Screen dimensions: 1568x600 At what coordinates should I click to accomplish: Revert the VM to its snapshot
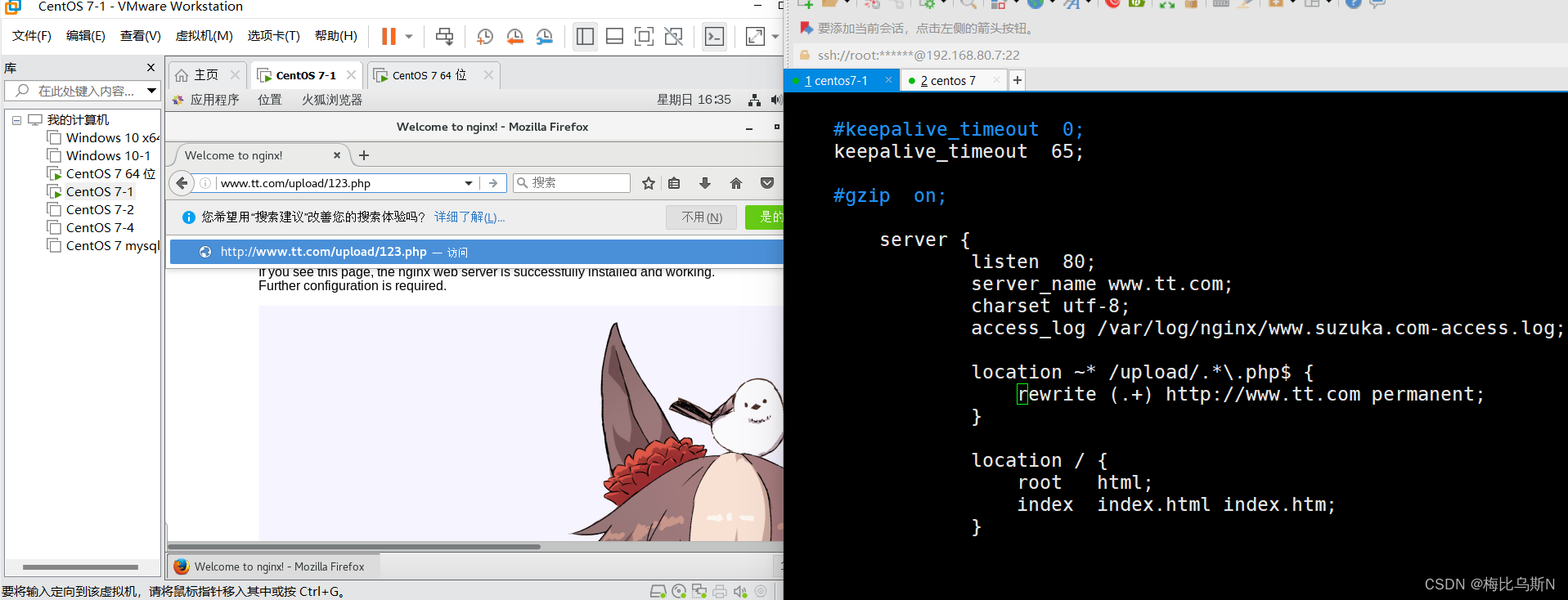pyautogui.click(x=514, y=36)
